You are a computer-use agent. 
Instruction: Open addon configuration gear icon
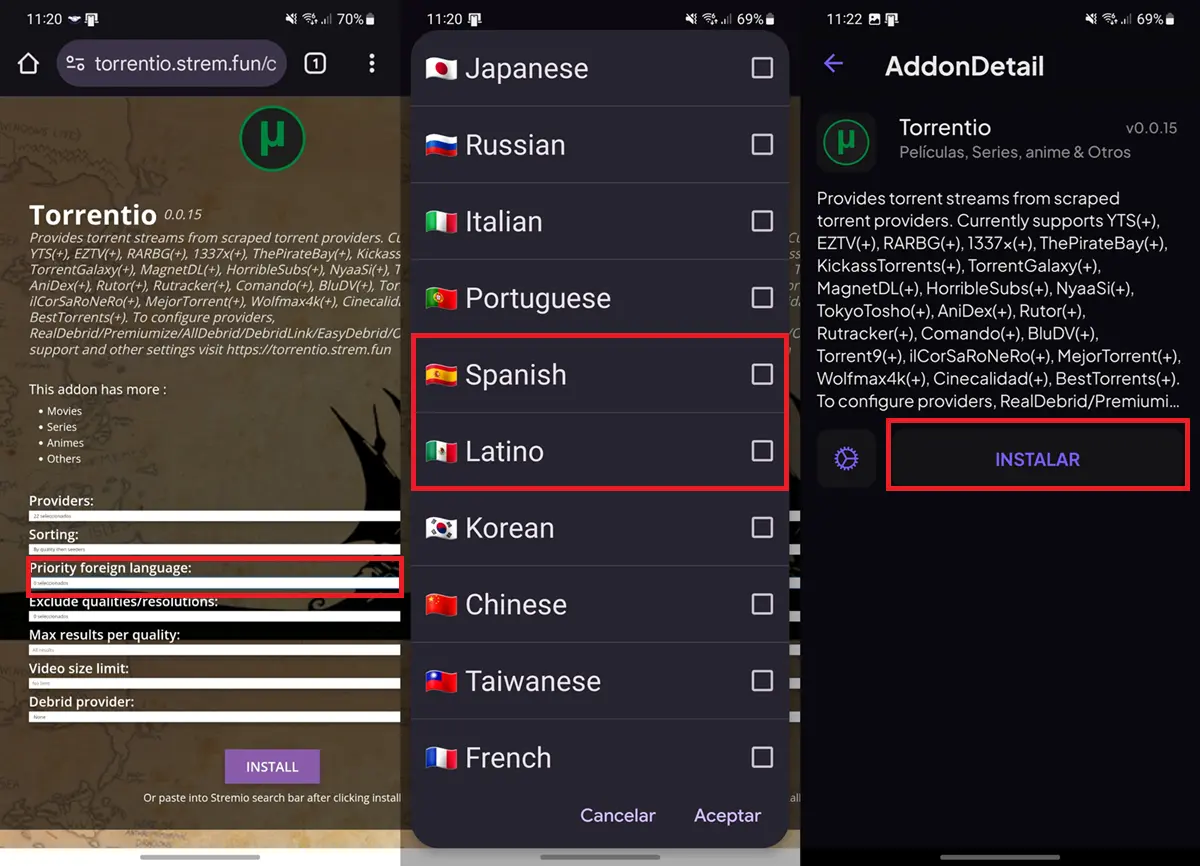coord(846,459)
